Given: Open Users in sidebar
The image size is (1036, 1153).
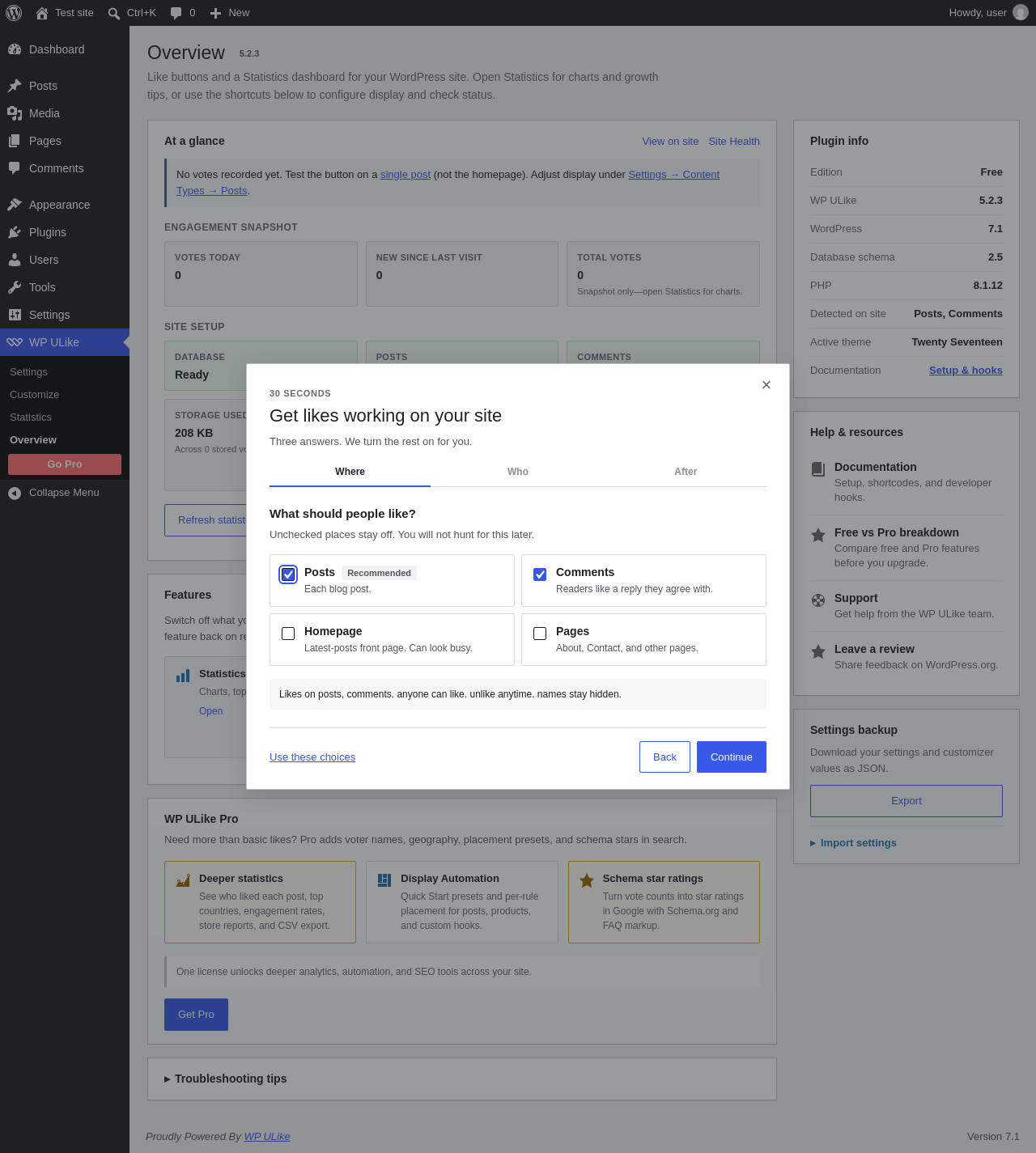Looking at the screenshot, I should pyautogui.click(x=65, y=260).
